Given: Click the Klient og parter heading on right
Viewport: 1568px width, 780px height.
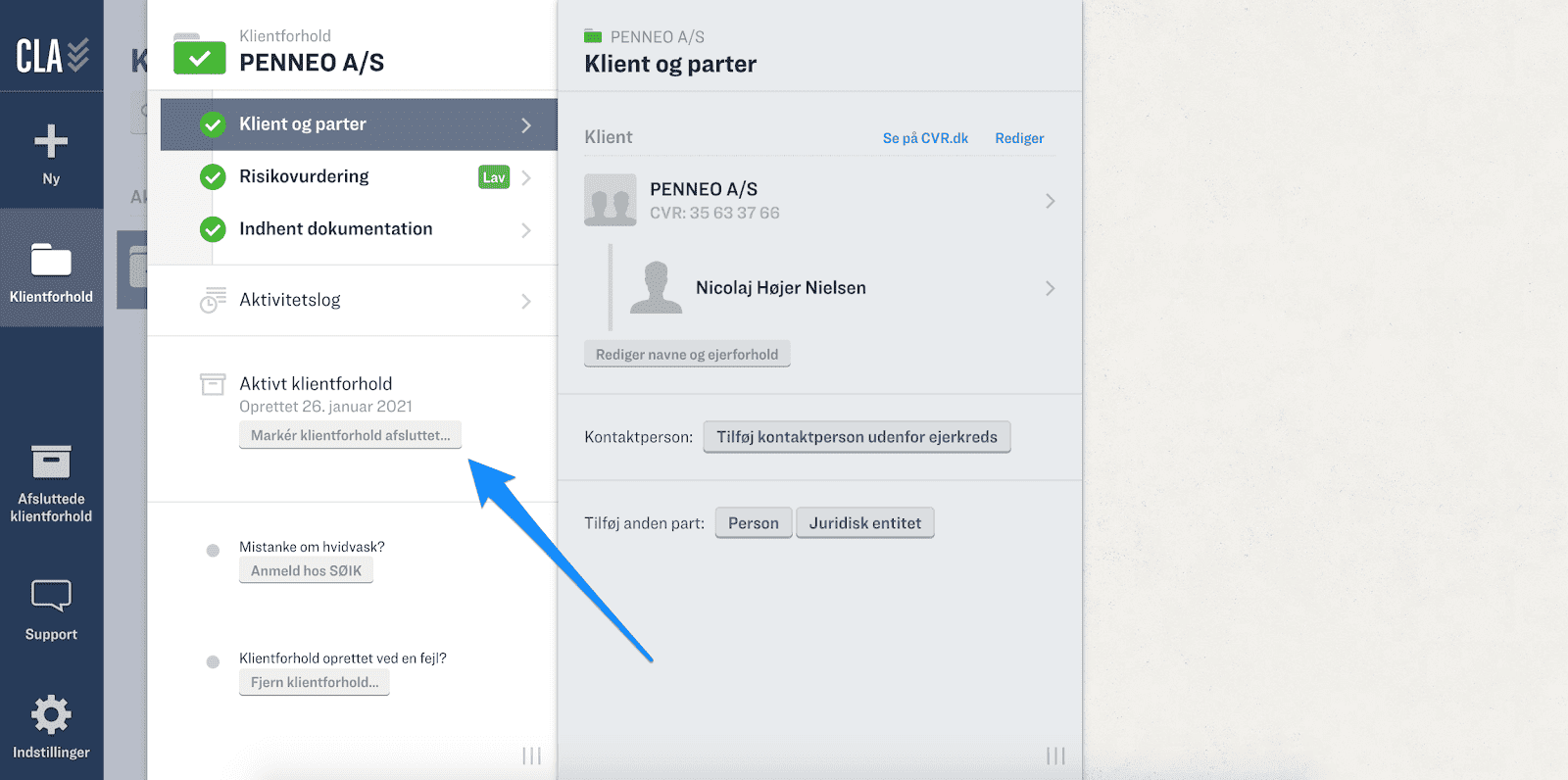Looking at the screenshot, I should (x=670, y=65).
